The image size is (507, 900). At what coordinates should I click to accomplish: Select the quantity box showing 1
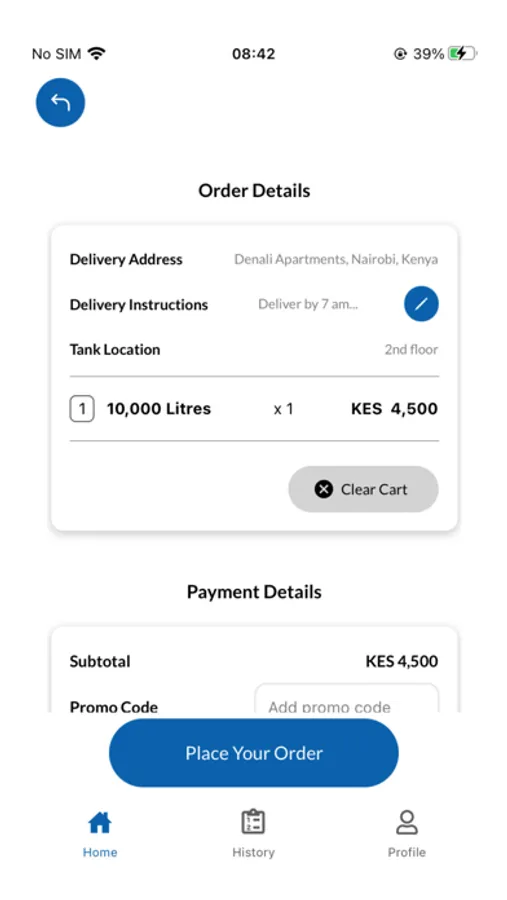click(x=82, y=409)
